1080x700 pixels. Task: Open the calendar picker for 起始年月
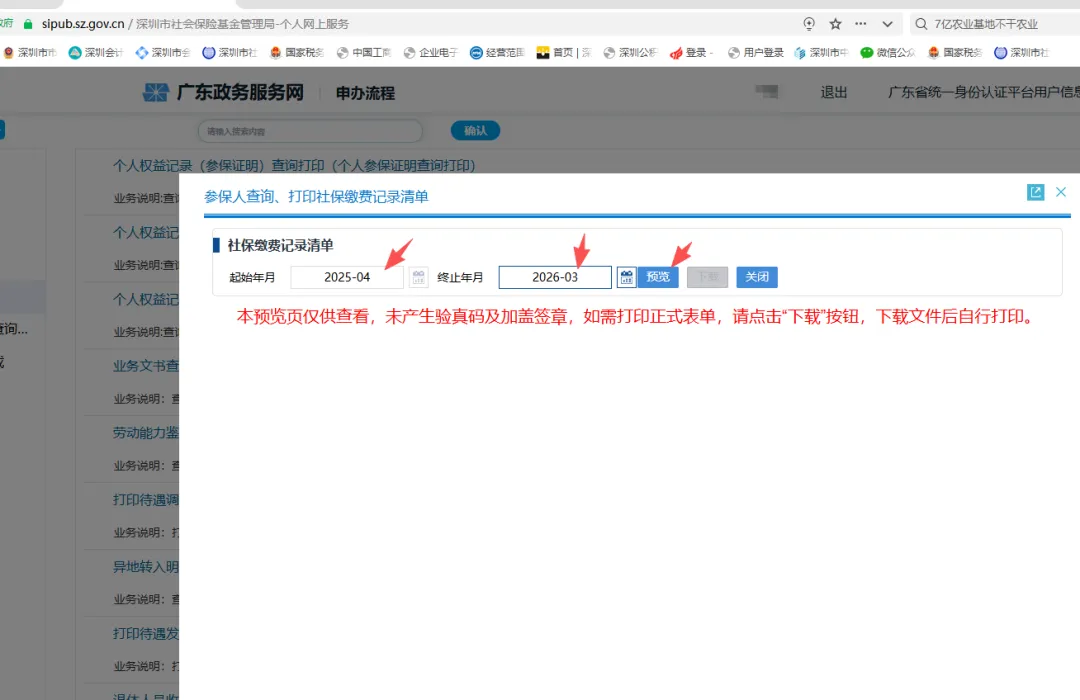click(419, 277)
